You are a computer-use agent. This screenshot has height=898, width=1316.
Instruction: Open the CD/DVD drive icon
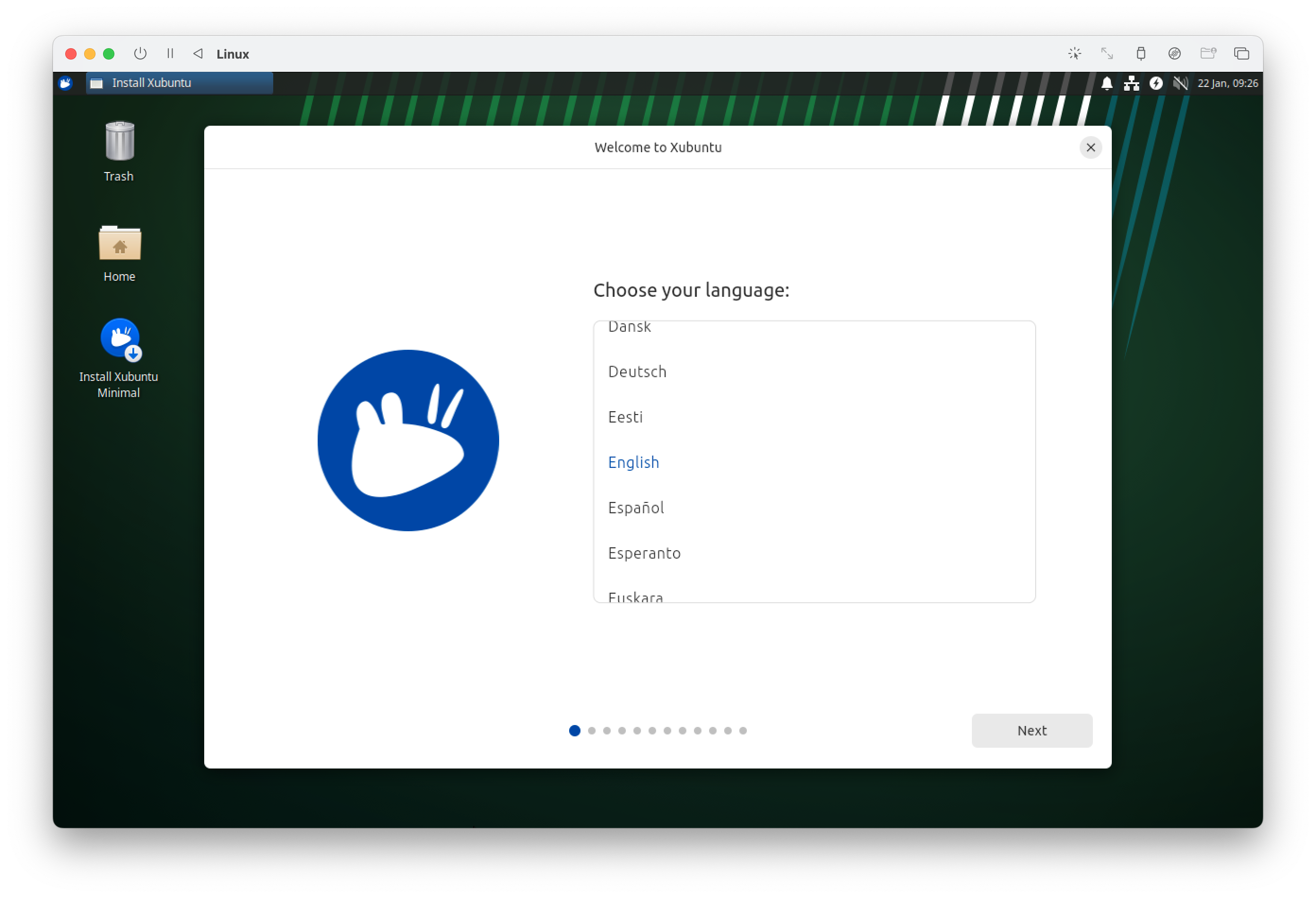[1175, 54]
